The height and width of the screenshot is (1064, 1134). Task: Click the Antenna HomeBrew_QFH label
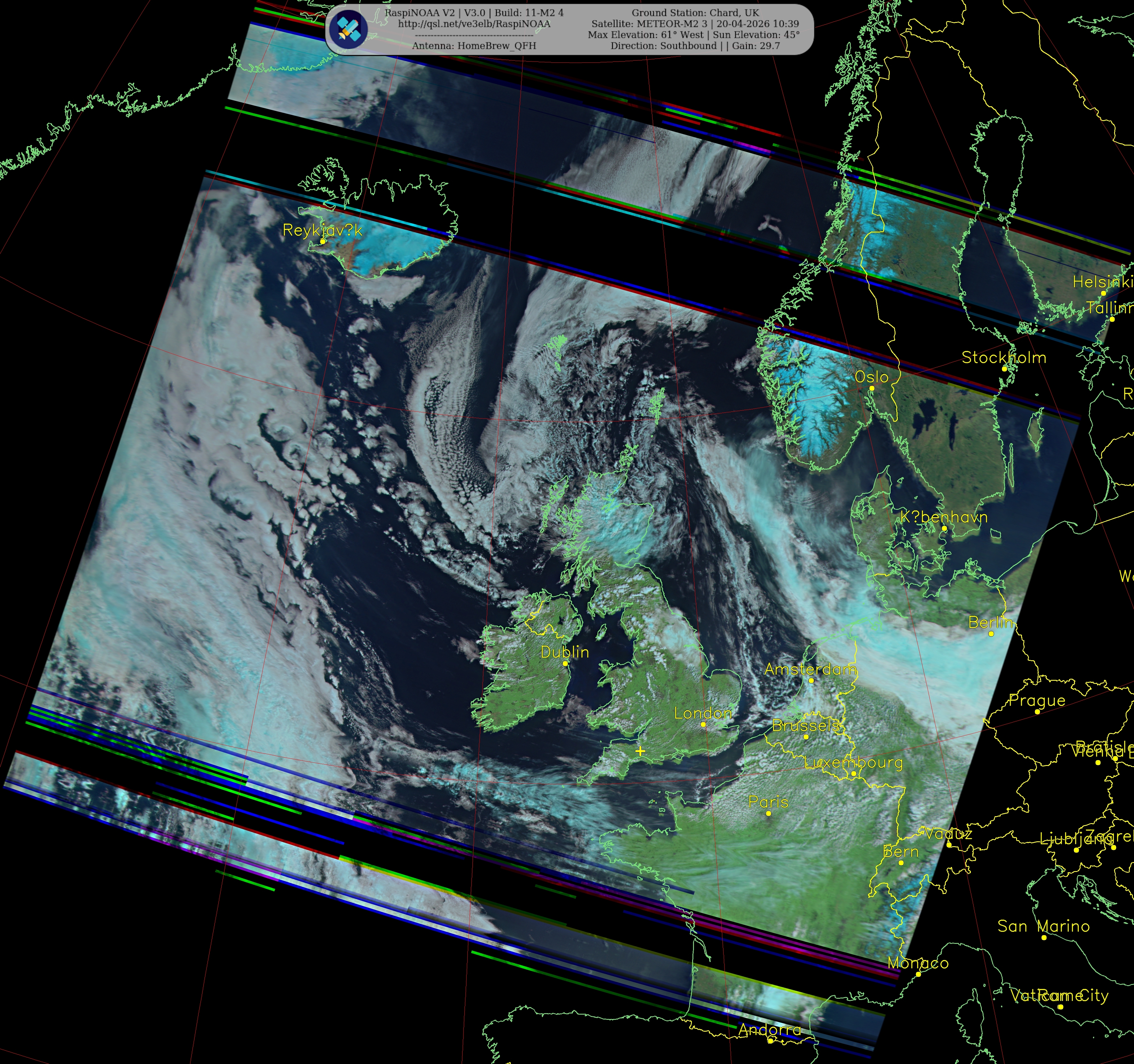(x=474, y=46)
